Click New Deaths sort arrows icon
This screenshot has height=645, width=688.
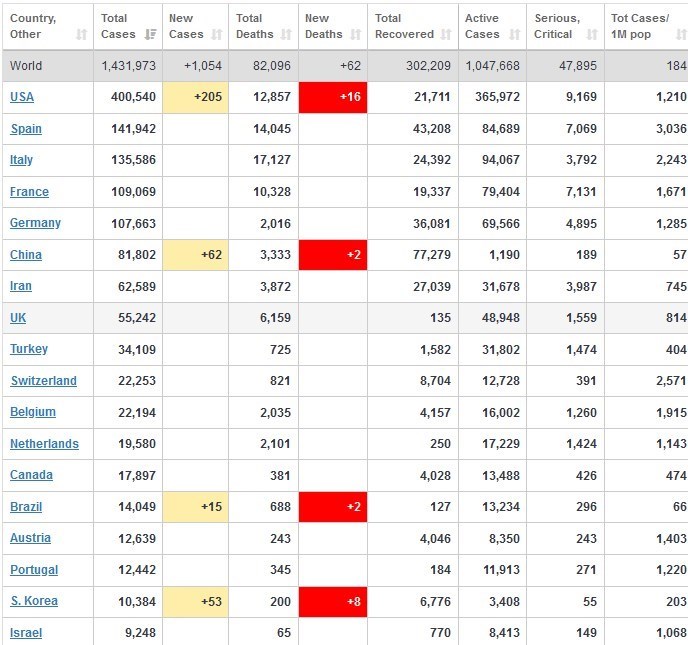pos(354,35)
